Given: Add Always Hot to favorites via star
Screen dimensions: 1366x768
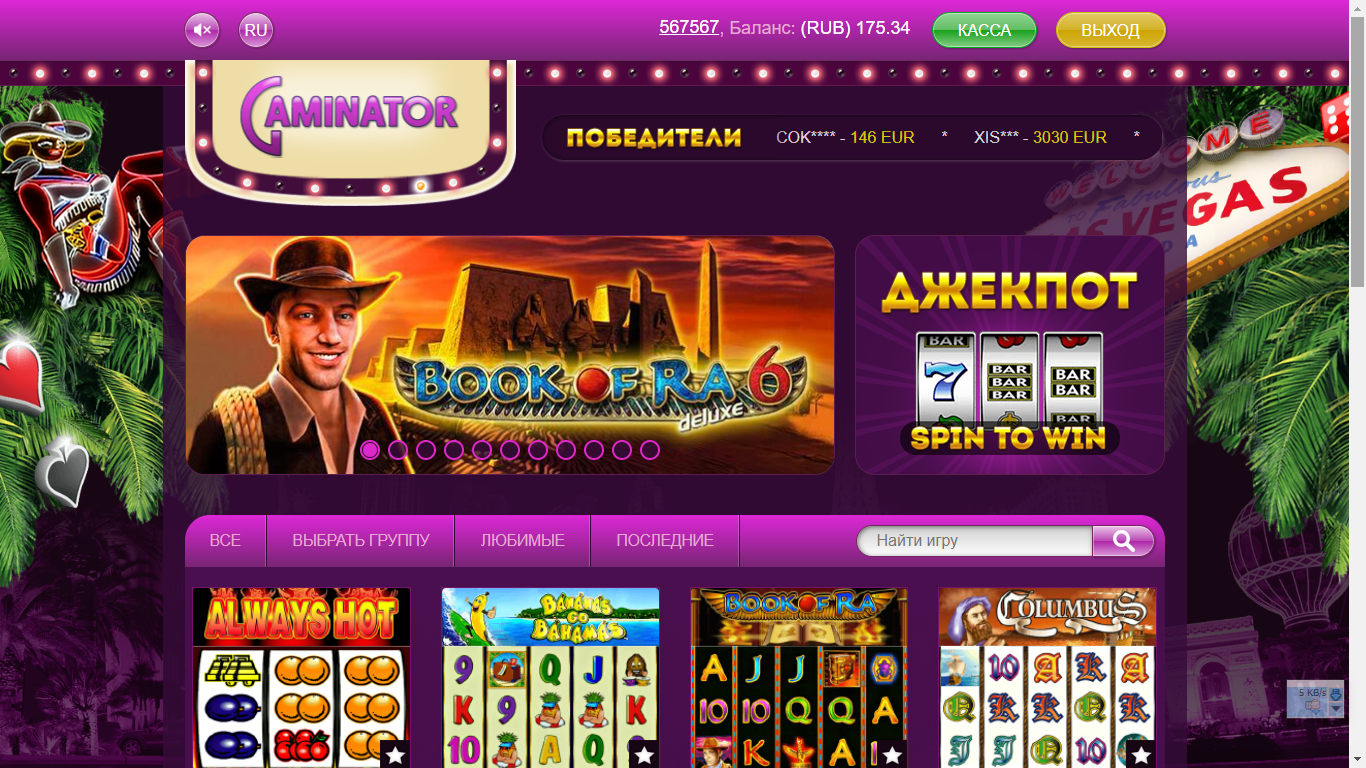Looking at the screenshot, I should pos(395,755).
